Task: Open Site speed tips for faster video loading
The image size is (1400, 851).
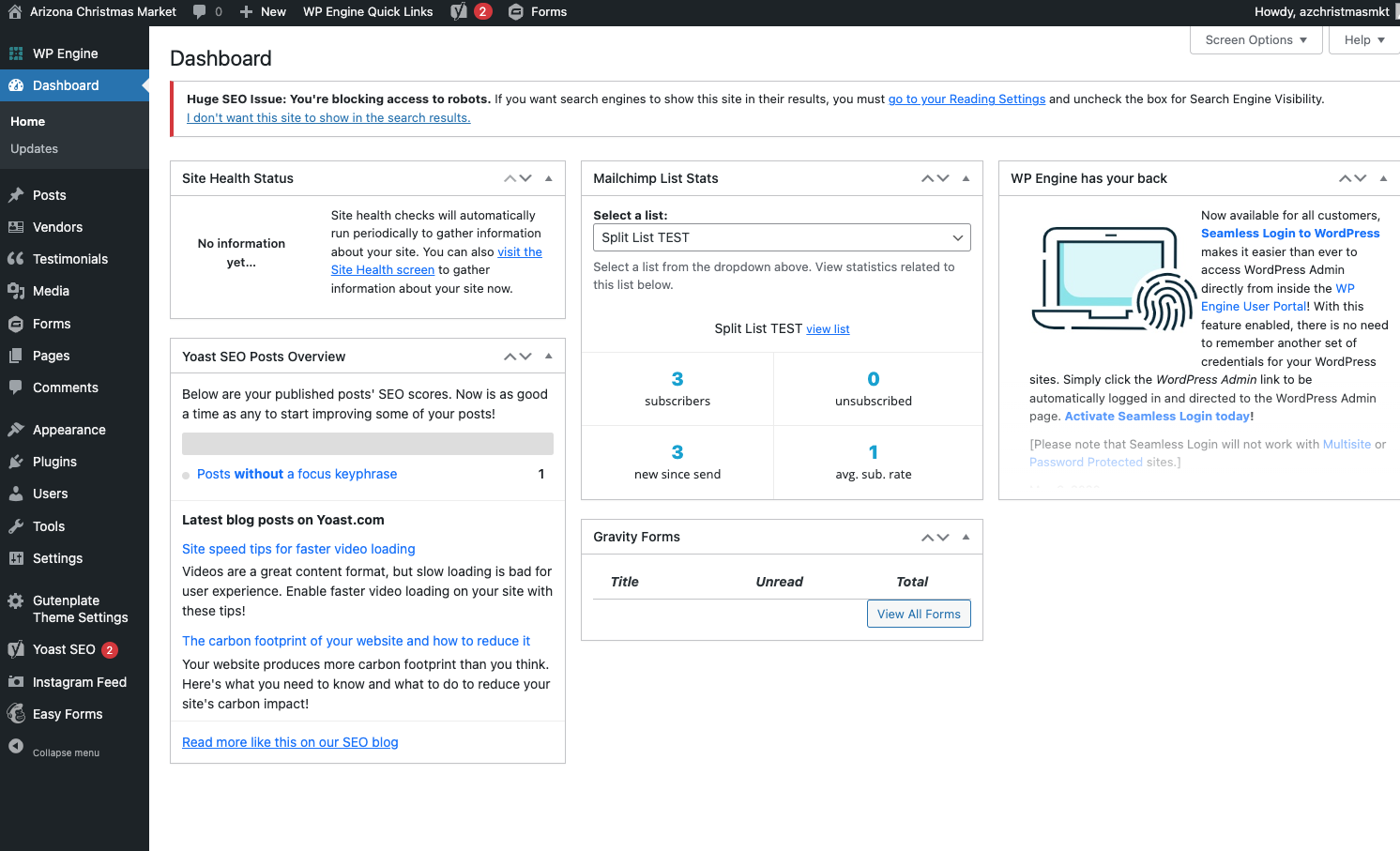Action: pyautogui.click(x=298, y=549)
